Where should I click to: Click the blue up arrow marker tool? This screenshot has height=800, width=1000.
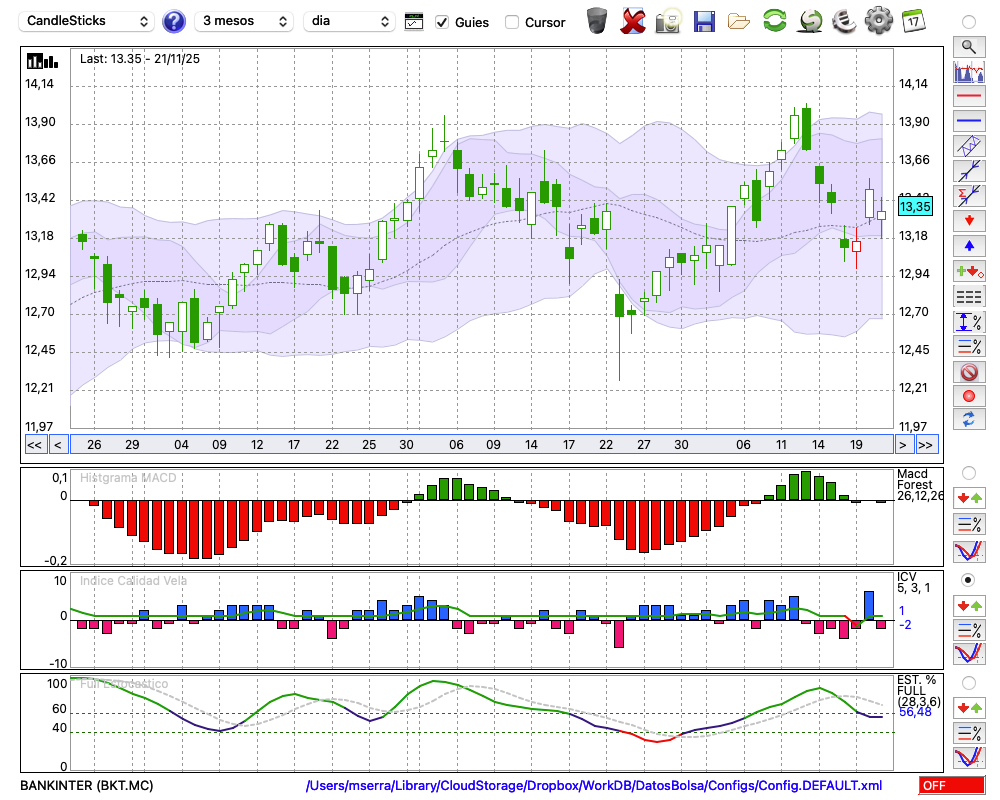[968, 246]
